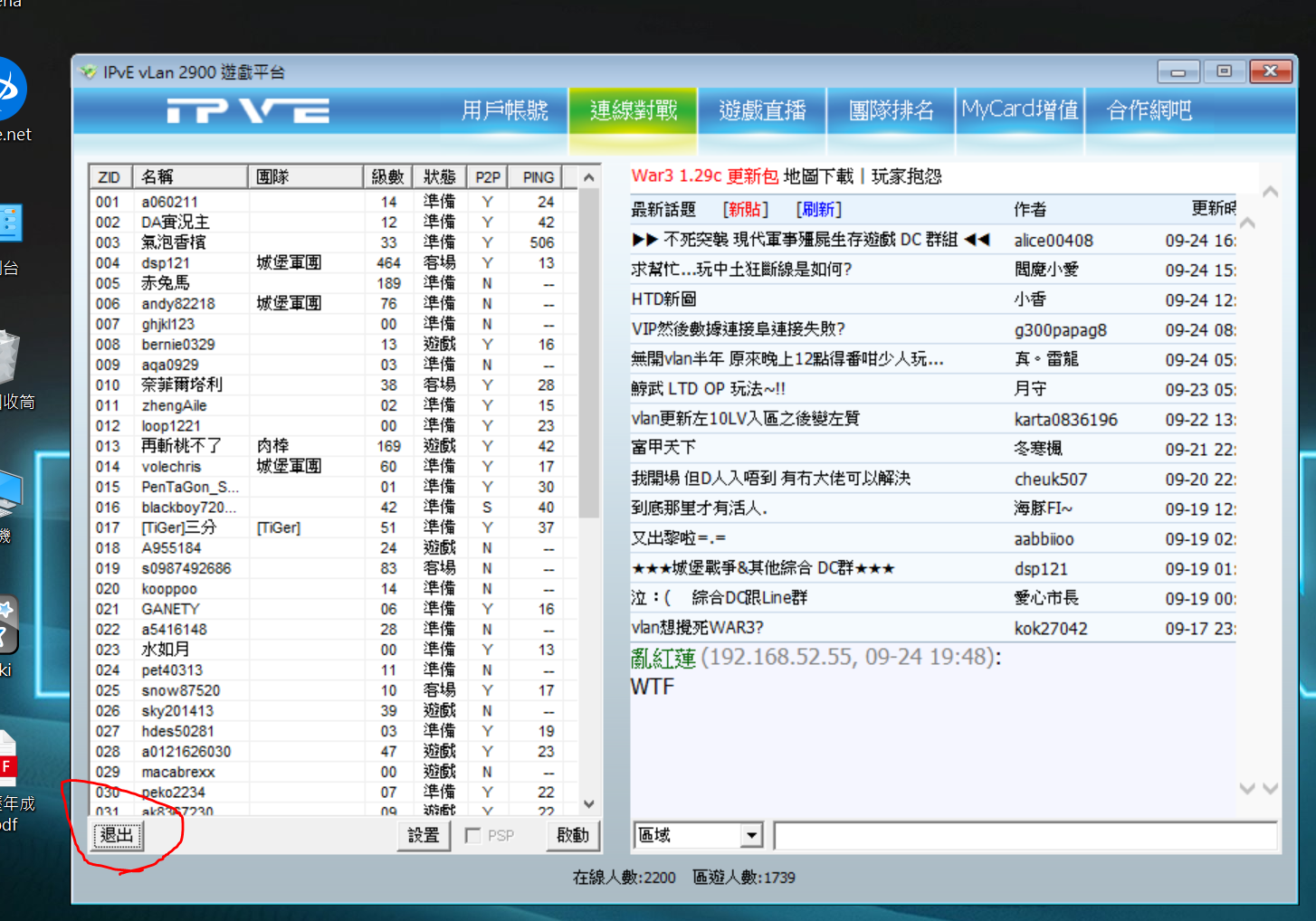Enable the PSP checkbox
Screen dimensions: 1316x921
(x=472, y=835)
